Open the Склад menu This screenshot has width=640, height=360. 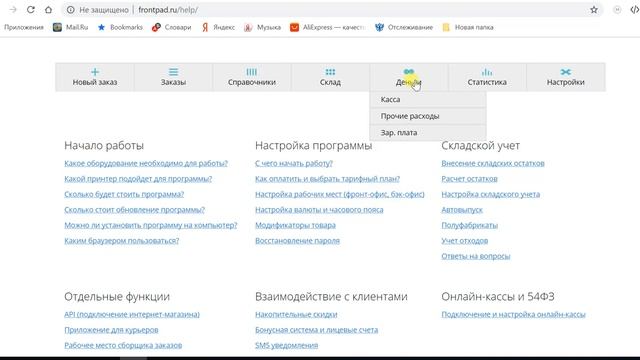pos(330,77)
